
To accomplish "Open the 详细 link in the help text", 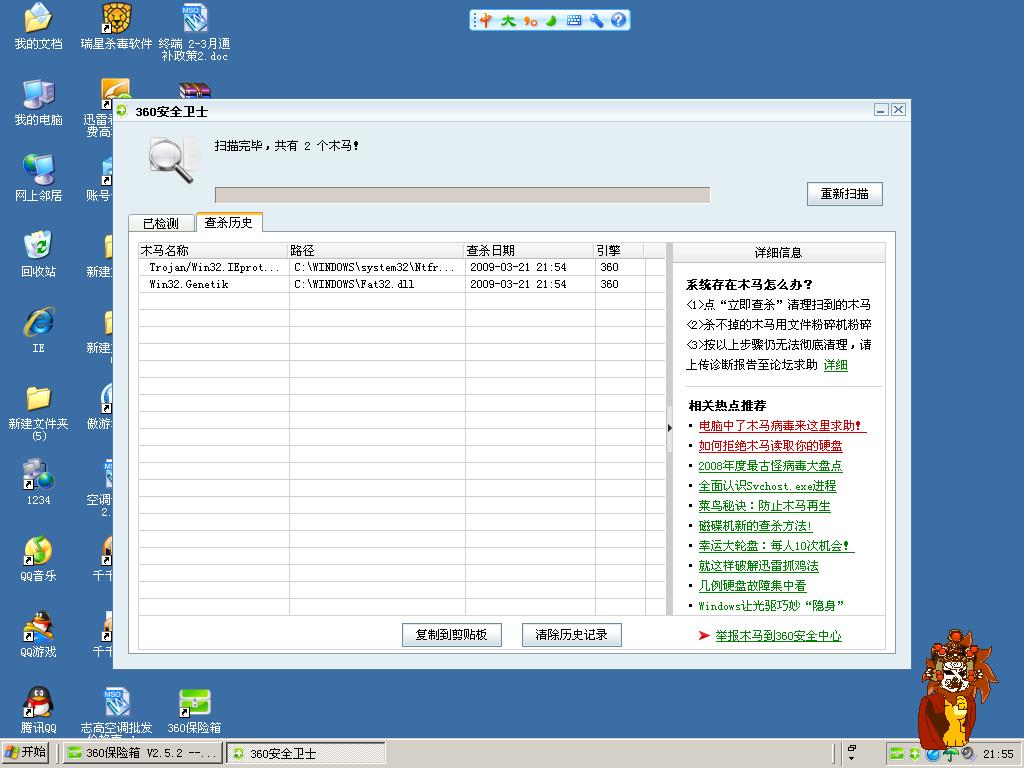I will (x=836, y=365).
